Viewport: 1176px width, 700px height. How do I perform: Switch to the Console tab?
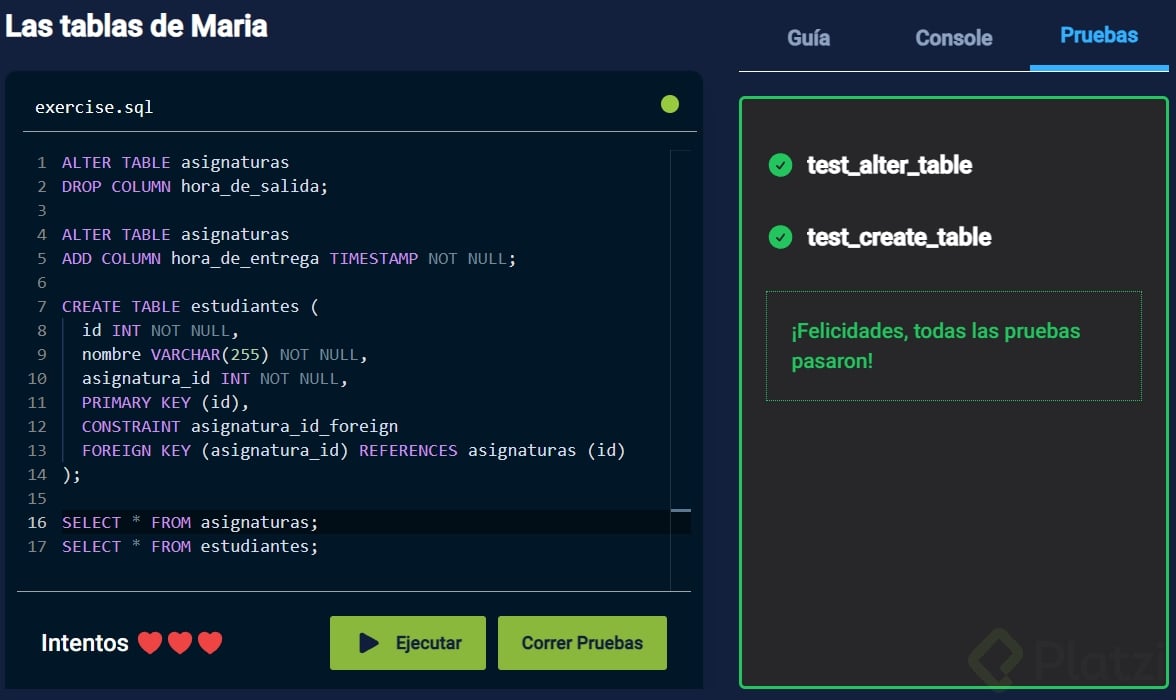click(954, 38)
